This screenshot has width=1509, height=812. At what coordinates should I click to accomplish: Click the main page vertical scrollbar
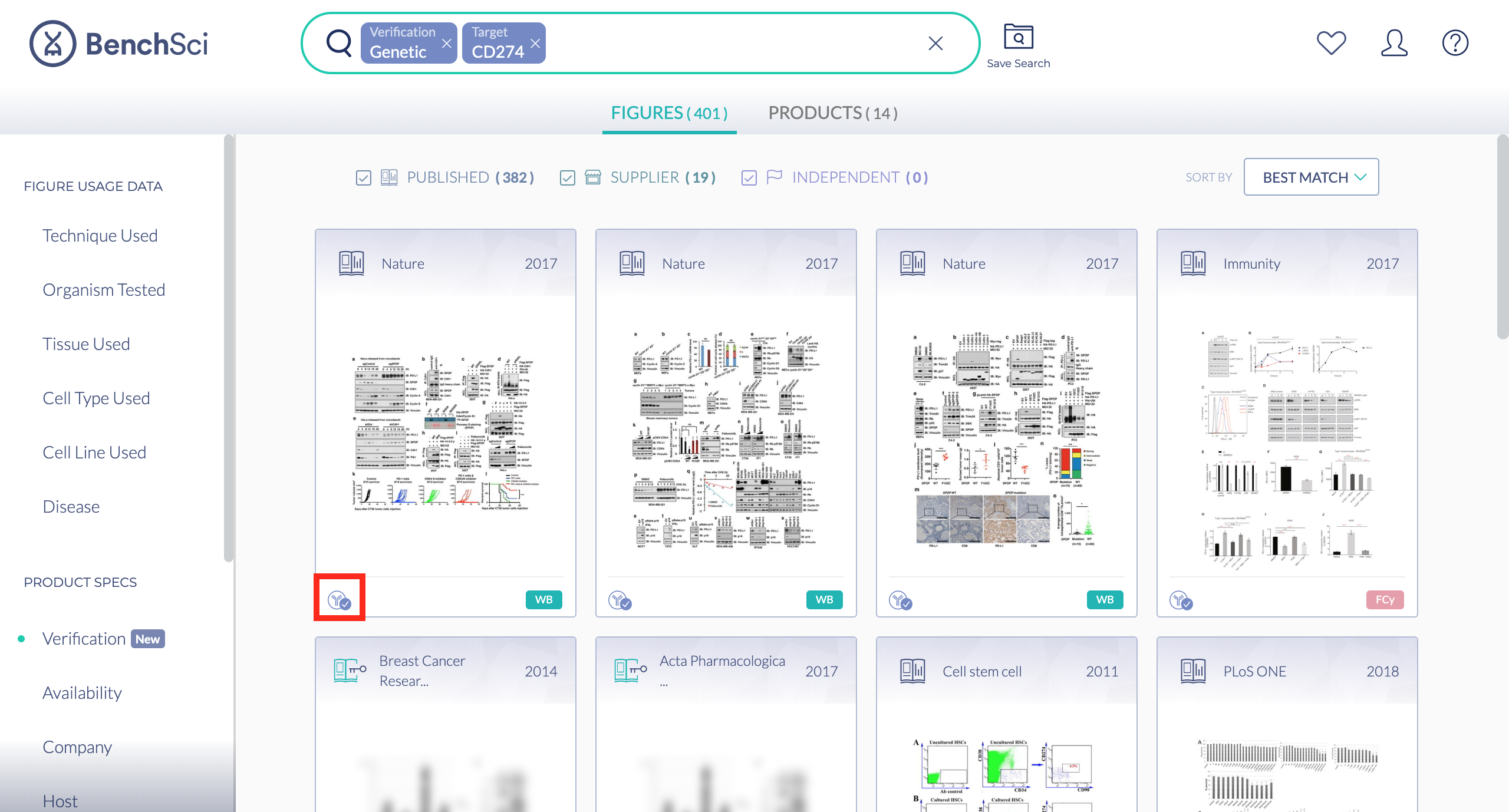[1503, 236]
